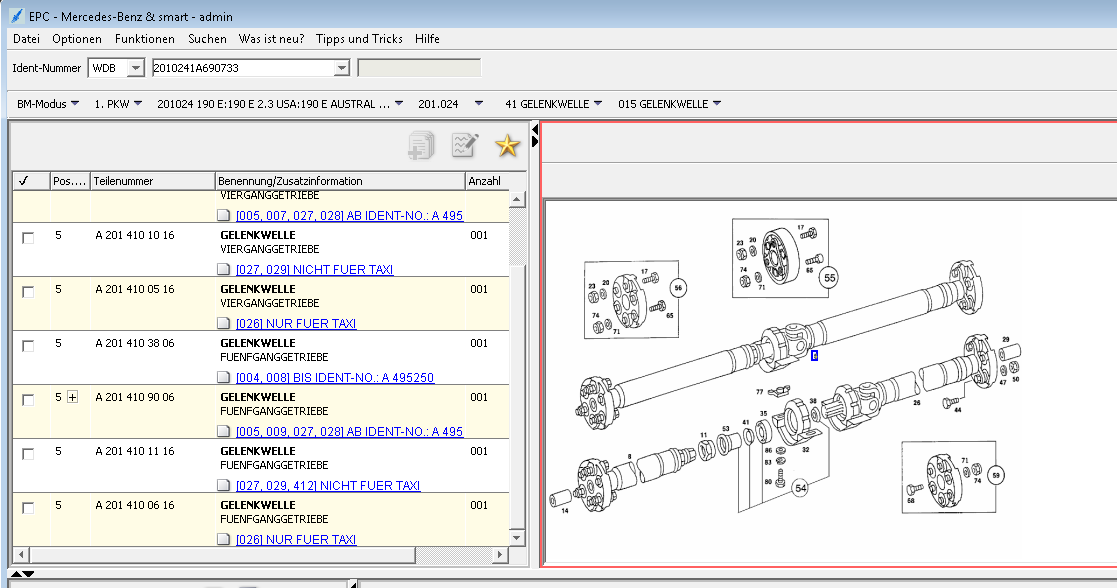Open the Tipps und Tricks menu
The width and height of the screenshot is (1117, 588).
[359, 38]
